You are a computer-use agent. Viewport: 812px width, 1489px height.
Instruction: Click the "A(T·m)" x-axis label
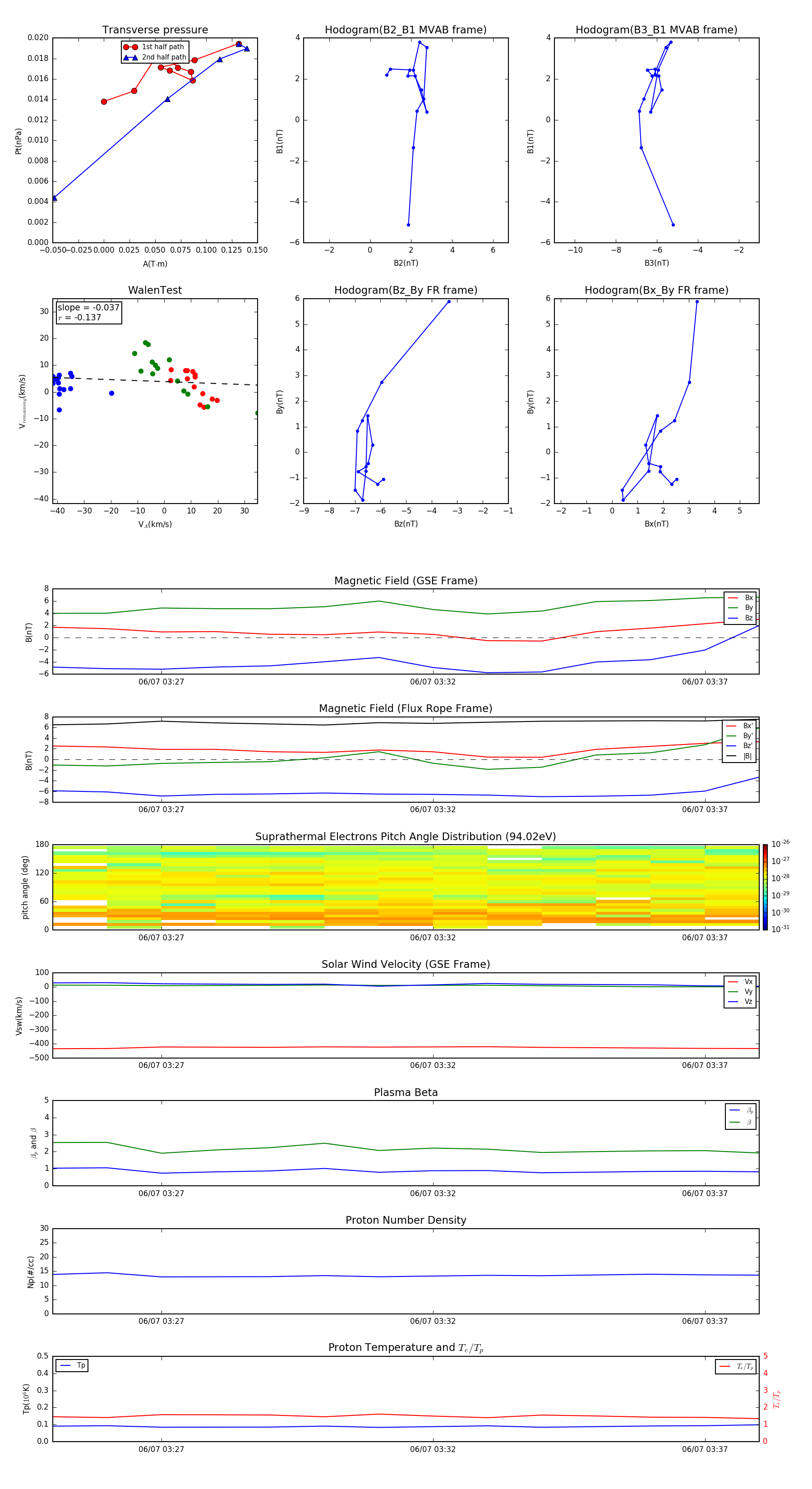click(x=155, y=264)
